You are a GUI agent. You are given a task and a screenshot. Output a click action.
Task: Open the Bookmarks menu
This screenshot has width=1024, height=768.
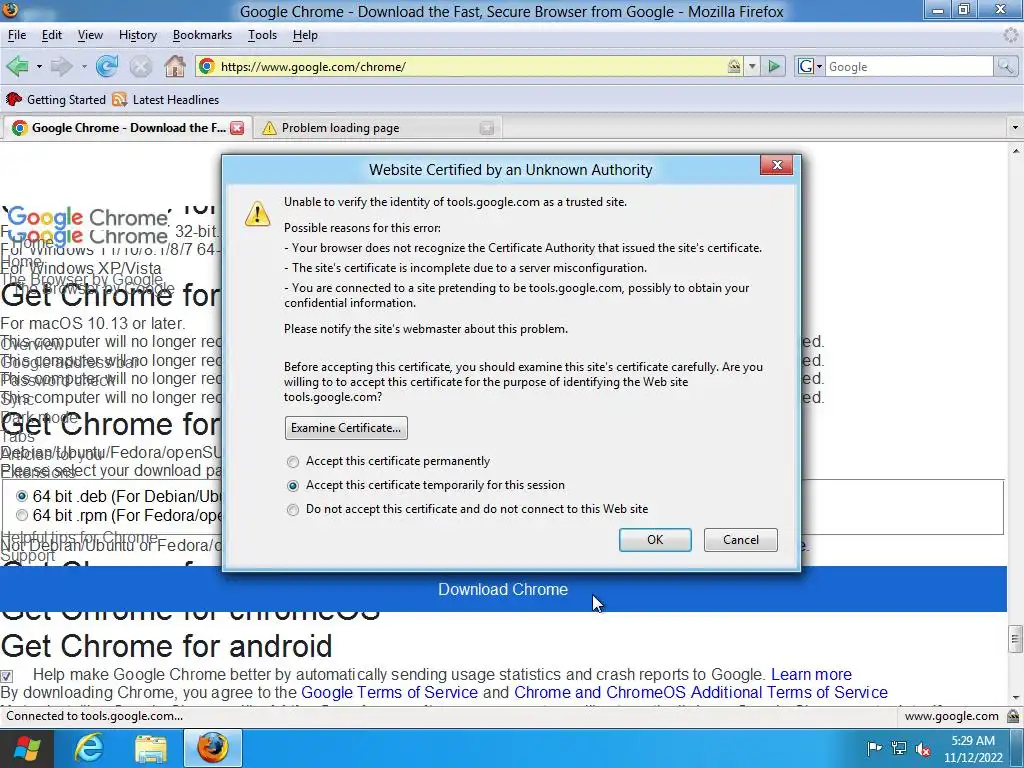[x=202, y=35]
